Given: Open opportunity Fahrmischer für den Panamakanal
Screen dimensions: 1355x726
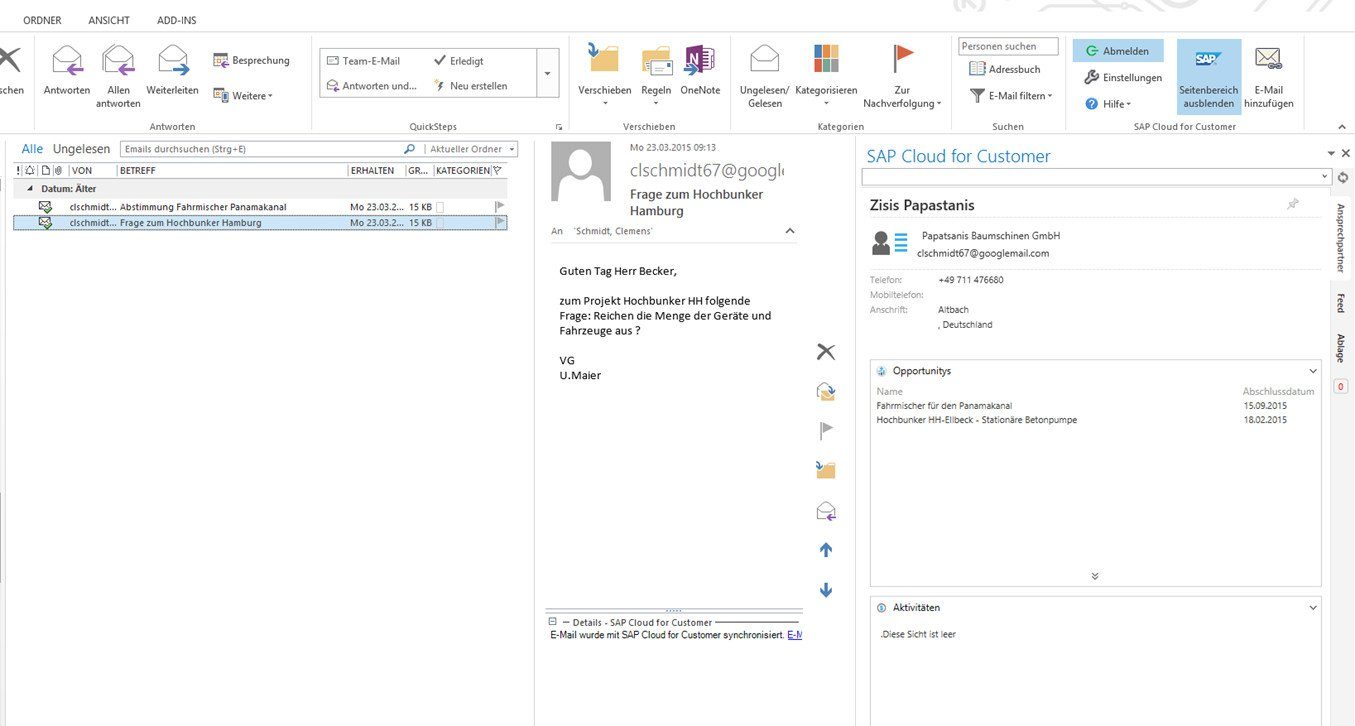Looking at the screenshot, I should pyautogui.click(x=944, y=406).
